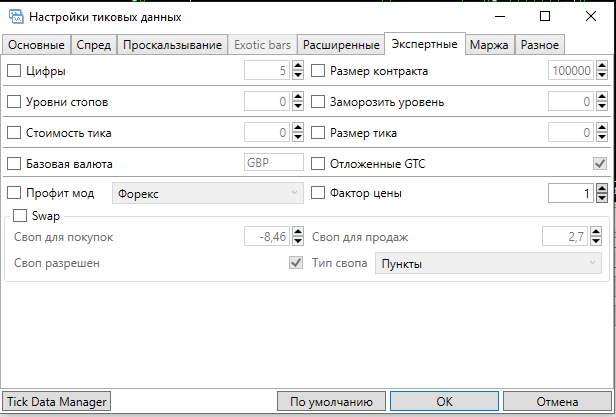Image resolution: width=616 pixels, height=417 pixels.
Task: Increase Фактор цены with up arrow
Action: [602, 188]
